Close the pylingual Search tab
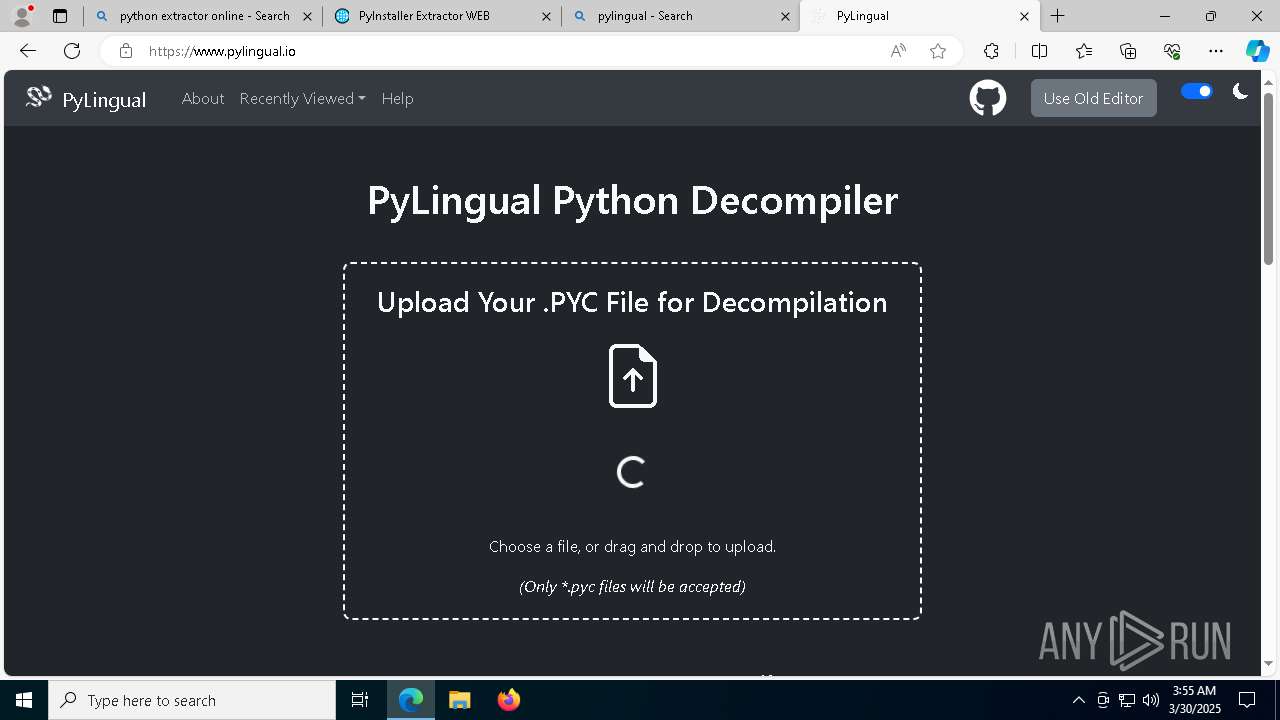Image resolution: width=1280 pixels, height=720 pixels. point(785,16)
